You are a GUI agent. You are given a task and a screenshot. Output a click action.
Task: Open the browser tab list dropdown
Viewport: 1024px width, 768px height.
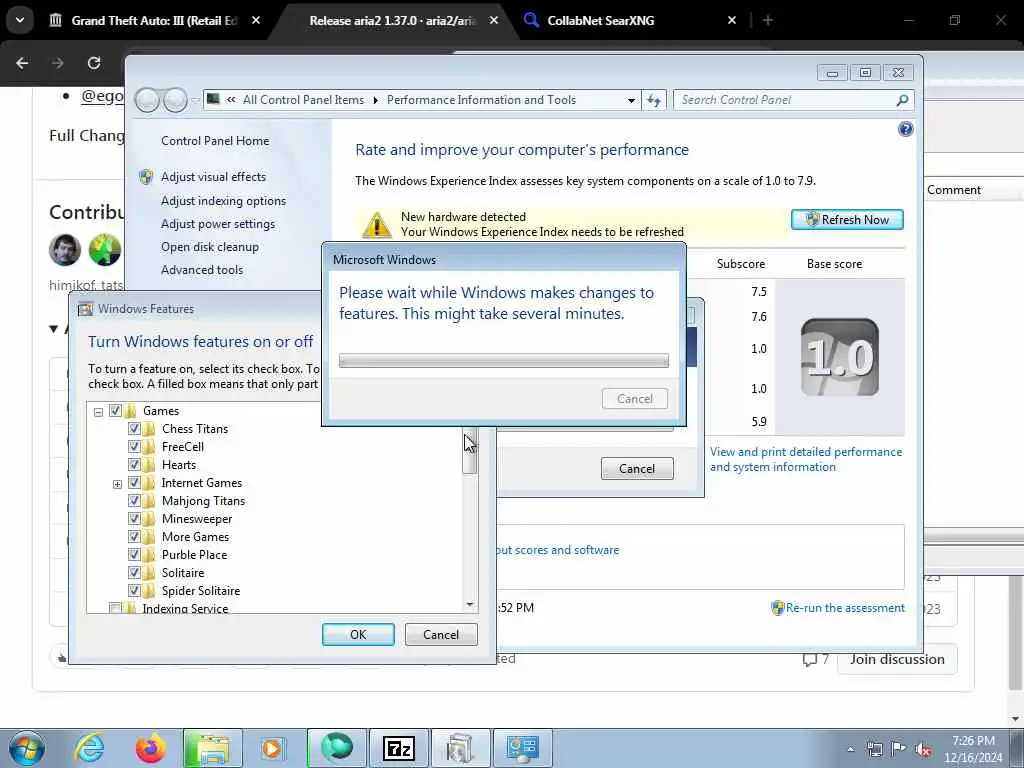[20, 20]
